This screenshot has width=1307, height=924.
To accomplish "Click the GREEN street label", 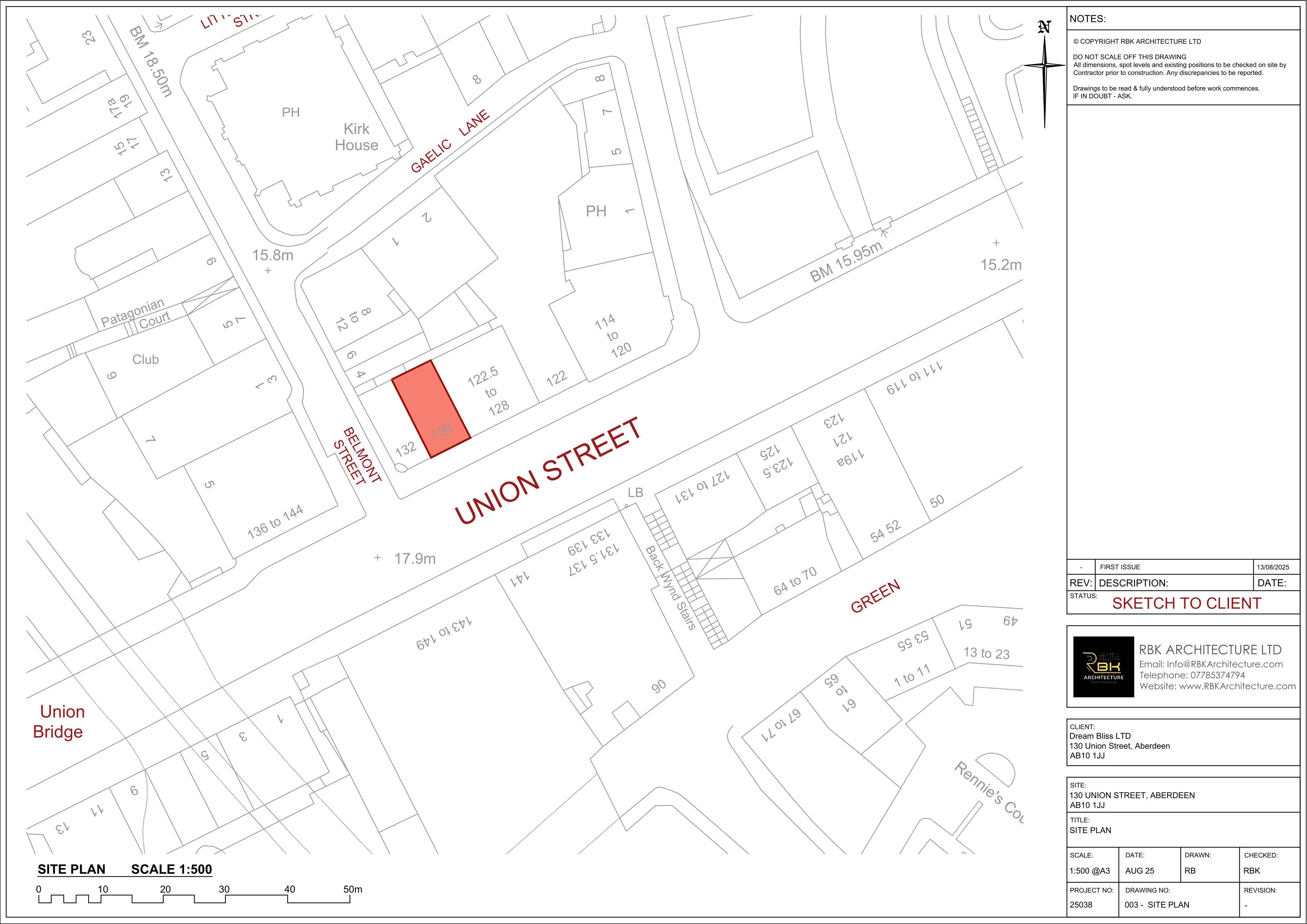I will 876,596.
